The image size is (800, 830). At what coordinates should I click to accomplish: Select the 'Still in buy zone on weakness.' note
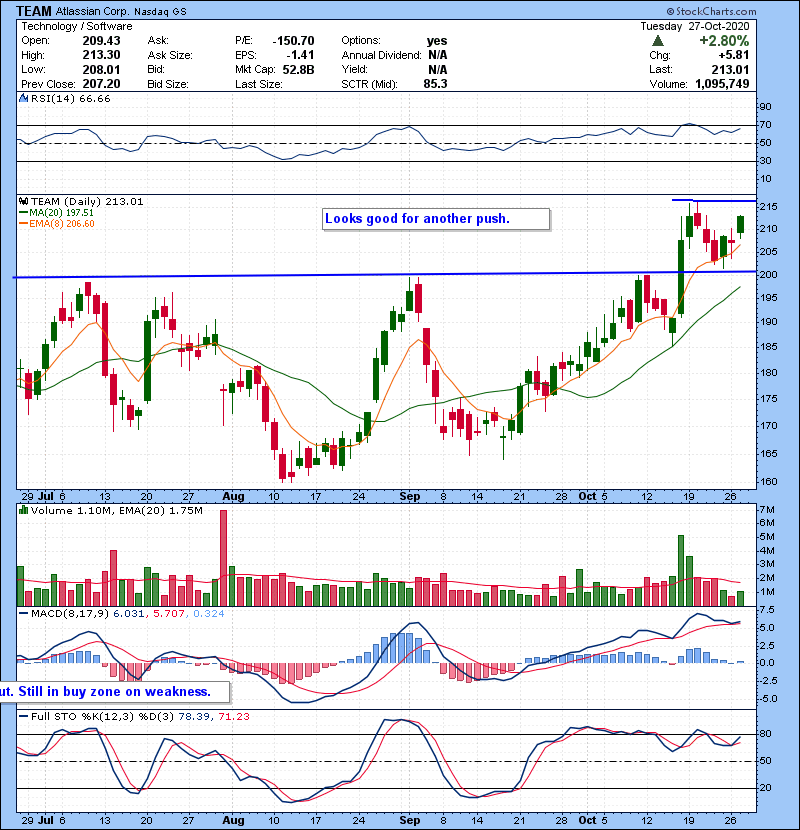click(115, 692)
